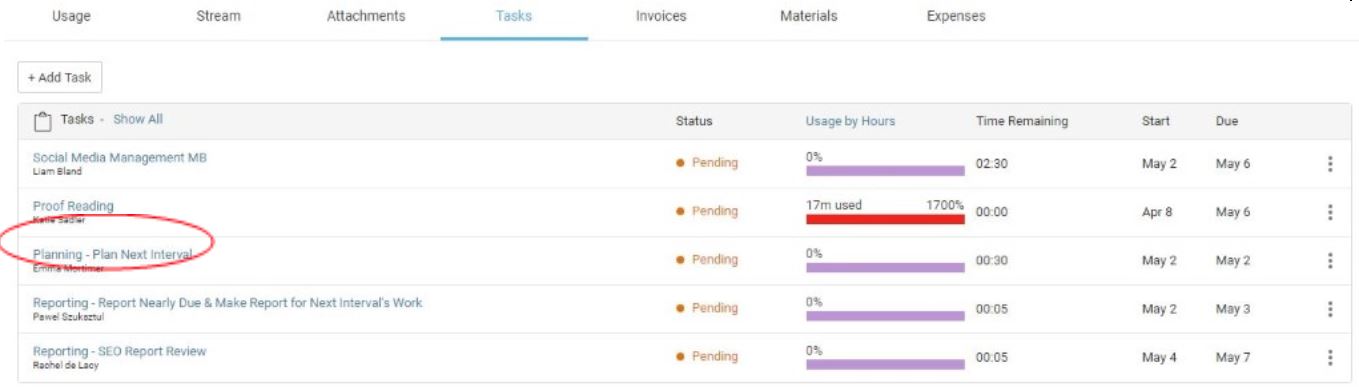
Task: Open the Stream tab
Action: pyautogui.click(x=218, y=16)
